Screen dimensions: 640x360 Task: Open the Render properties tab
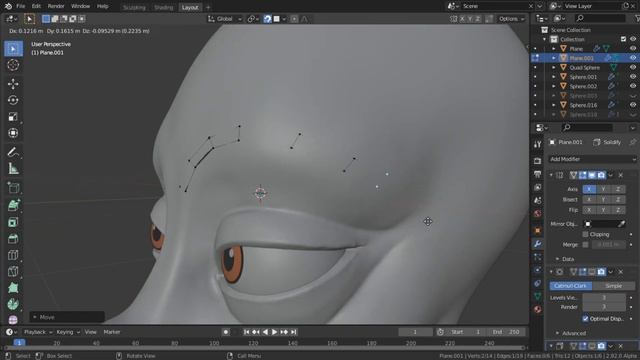pos(538,161)
